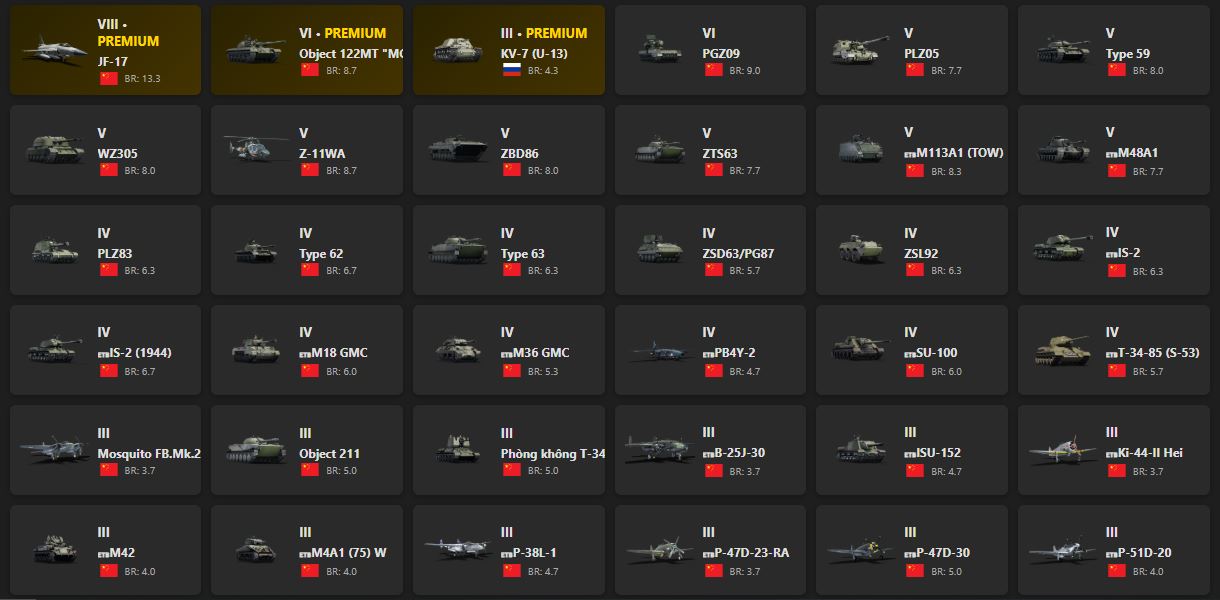Open the T-34-85 (S-53) card

(1113, 350)
